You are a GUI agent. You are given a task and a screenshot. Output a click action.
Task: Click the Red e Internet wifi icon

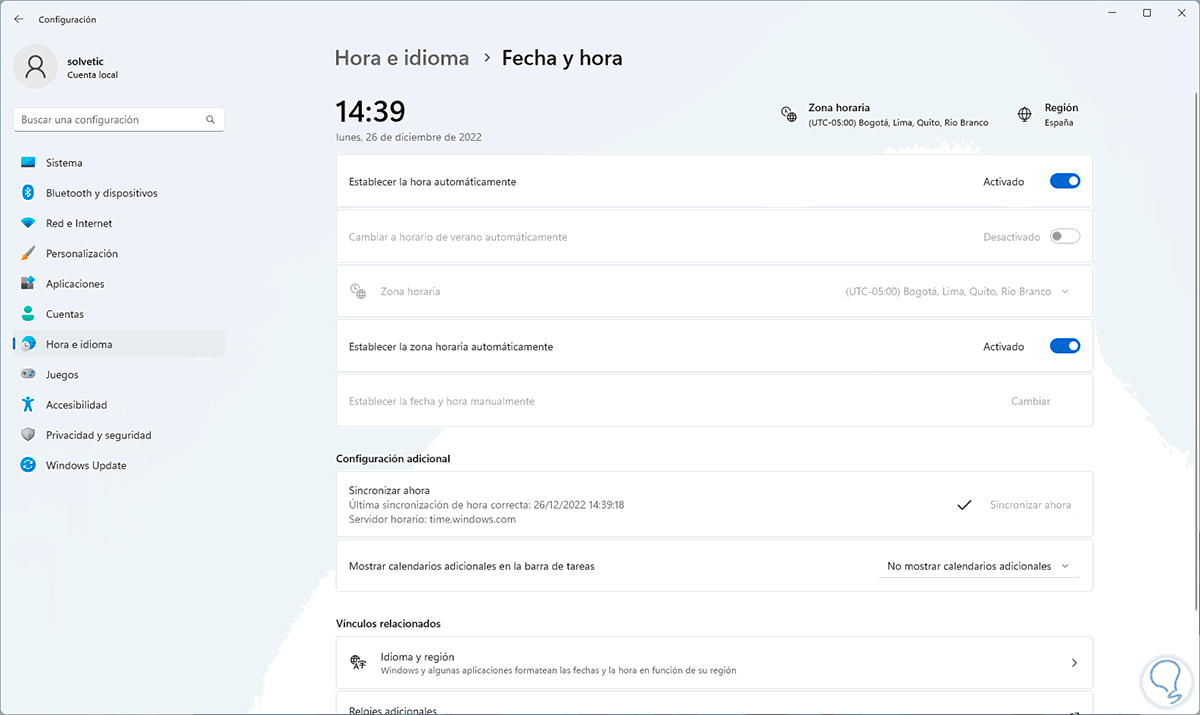click(28, 223)
